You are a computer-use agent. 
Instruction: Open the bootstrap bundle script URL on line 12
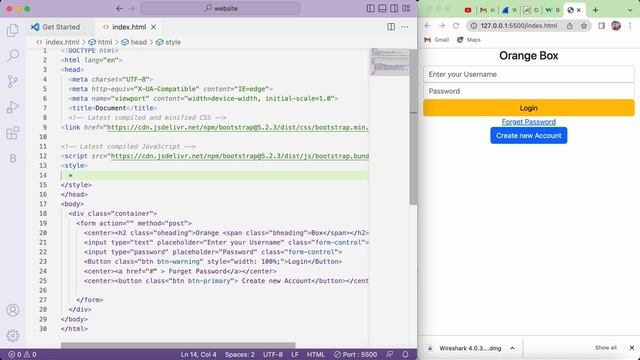pyautogui.click(x=240, y=156)
